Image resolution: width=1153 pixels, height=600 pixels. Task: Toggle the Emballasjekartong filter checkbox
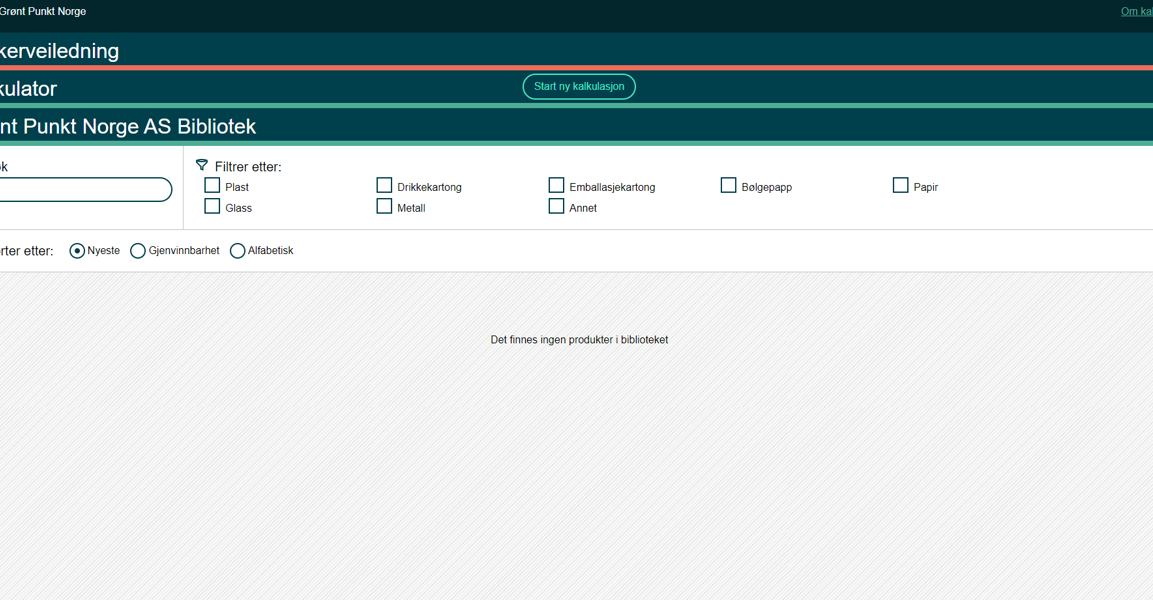pyautogui.click(x=556, y=185)
